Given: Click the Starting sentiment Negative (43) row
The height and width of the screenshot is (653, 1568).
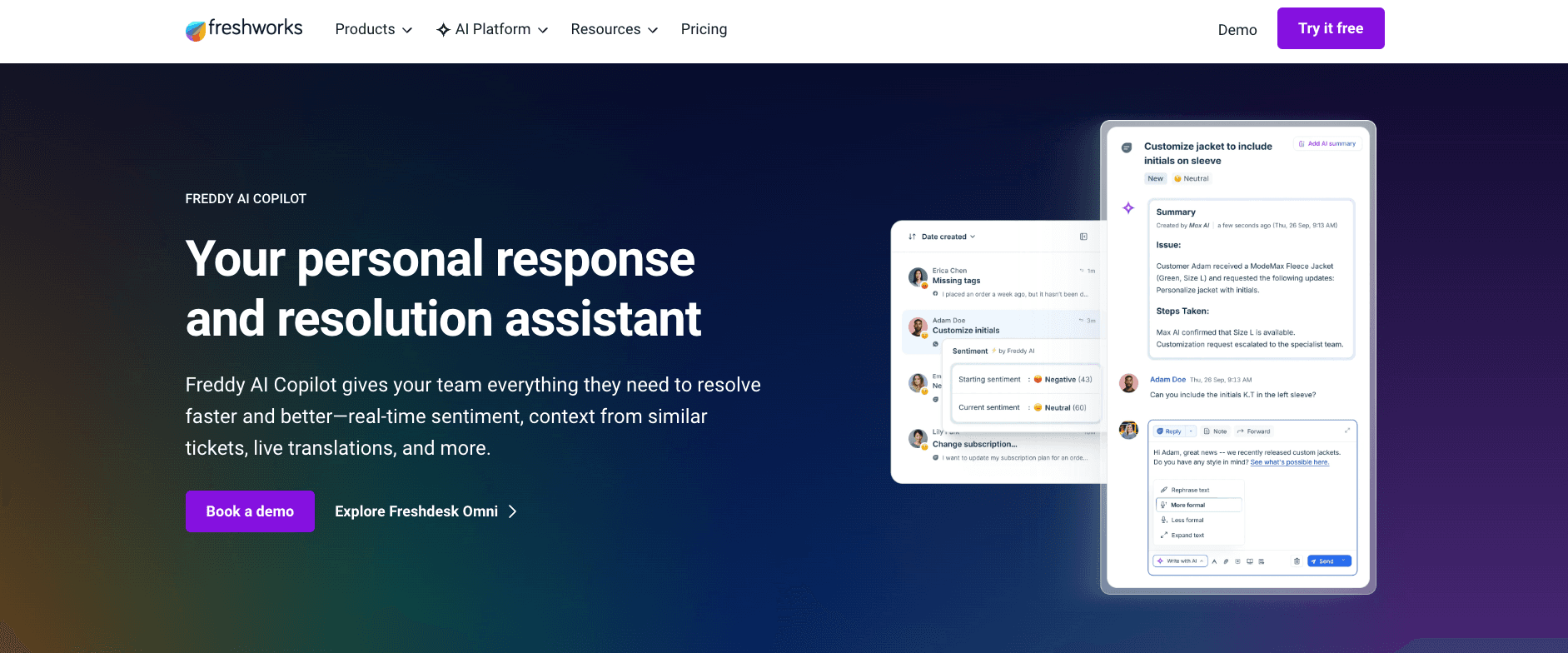Looking at the screenshot, I should 1025,380.
